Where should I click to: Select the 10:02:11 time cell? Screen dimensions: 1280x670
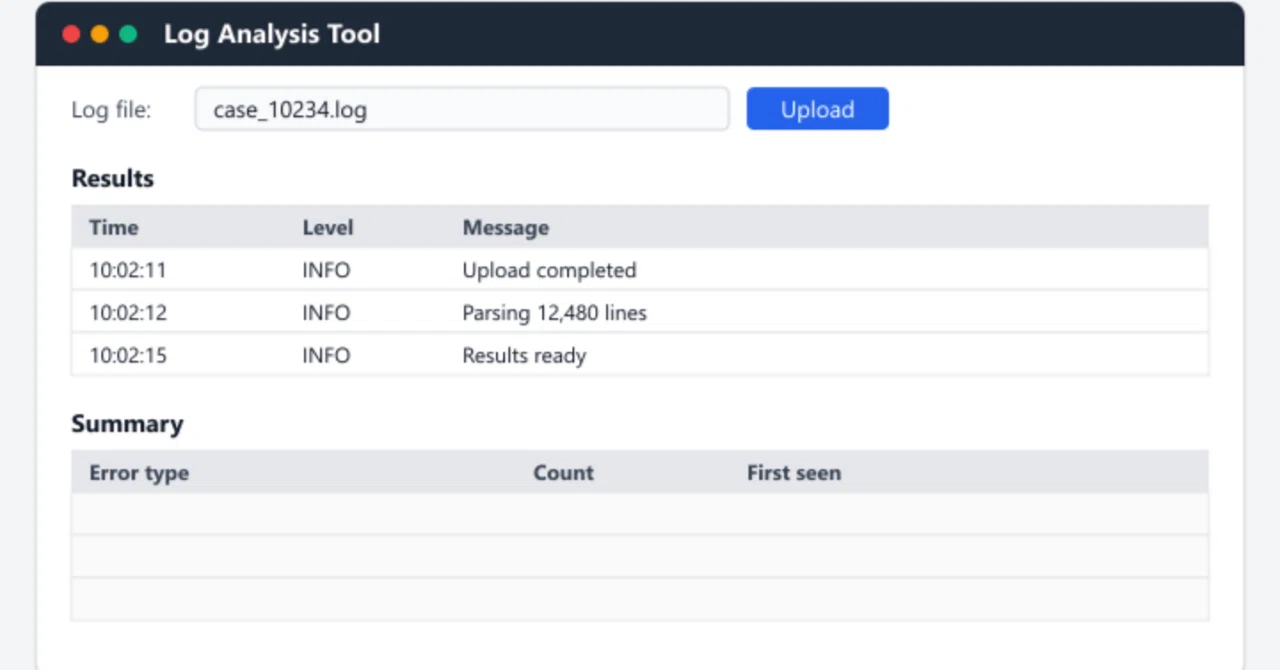(128, 270)
